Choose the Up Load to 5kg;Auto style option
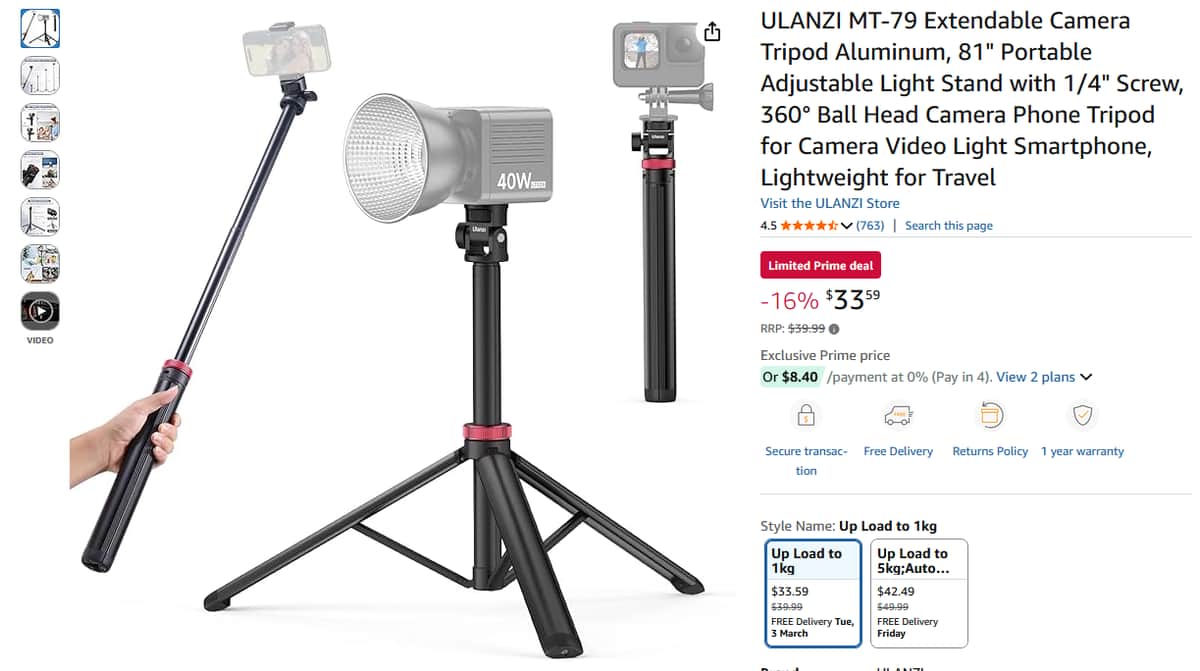Image resolution: width=1200 pixels, height=671 pixels. pyautogui.click(x=919, y=594)
